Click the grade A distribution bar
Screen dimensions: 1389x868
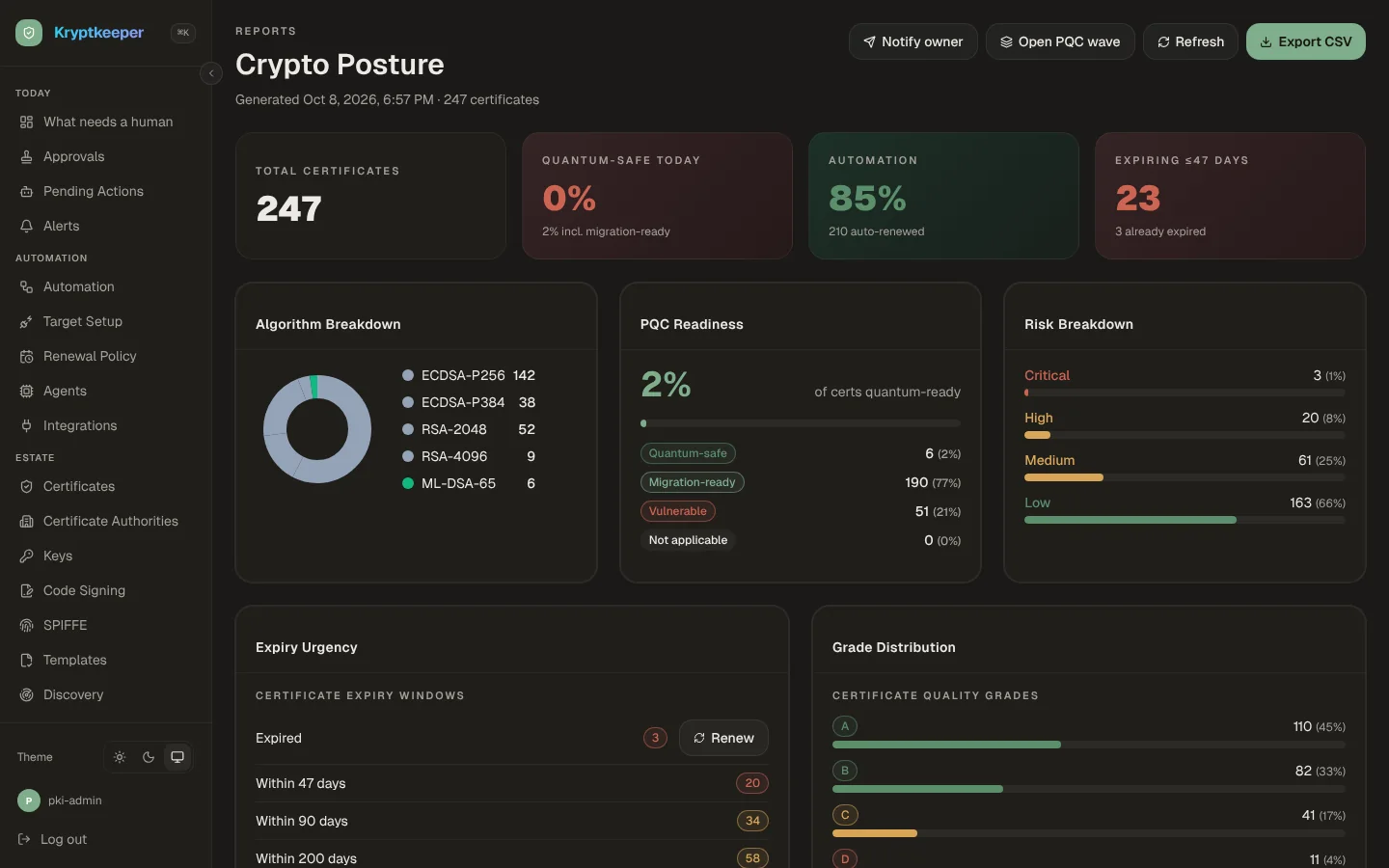click(x=1089, y=745)
